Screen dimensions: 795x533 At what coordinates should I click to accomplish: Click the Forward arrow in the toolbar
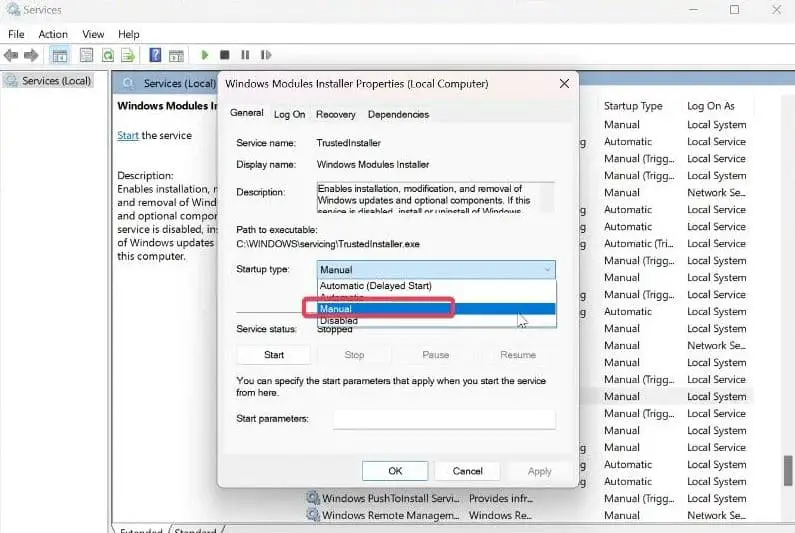(x=31, y=55)
